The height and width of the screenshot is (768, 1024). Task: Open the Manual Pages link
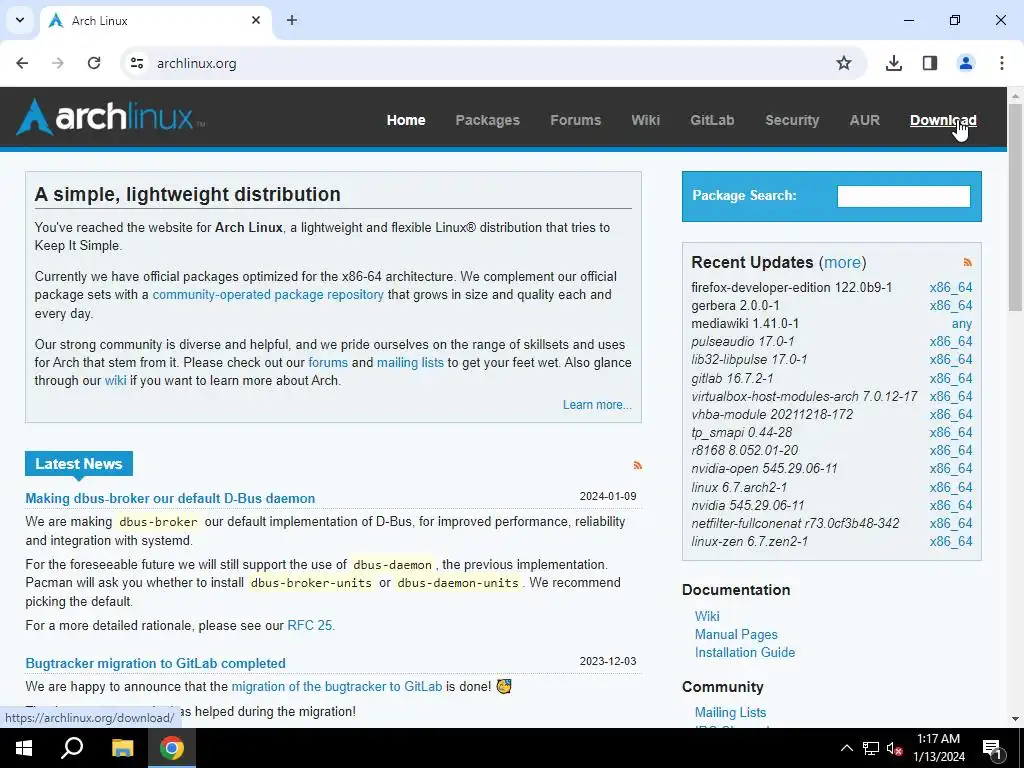tap(736, 635)
